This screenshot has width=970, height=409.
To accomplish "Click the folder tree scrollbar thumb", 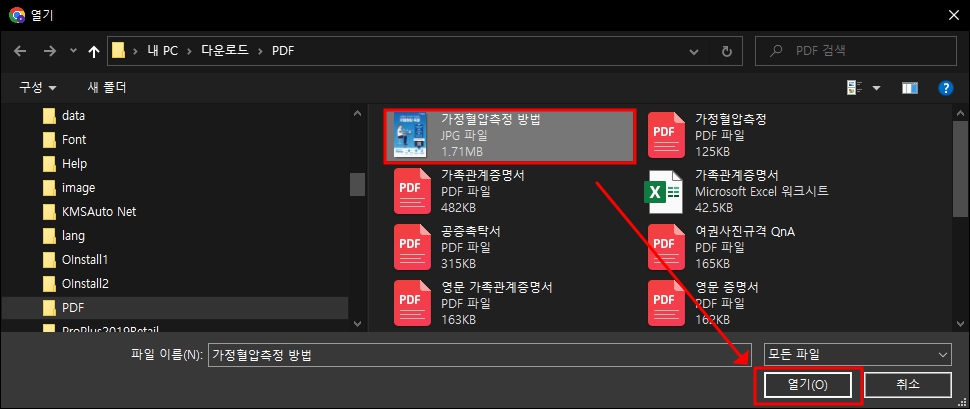I will click(357, 184).
